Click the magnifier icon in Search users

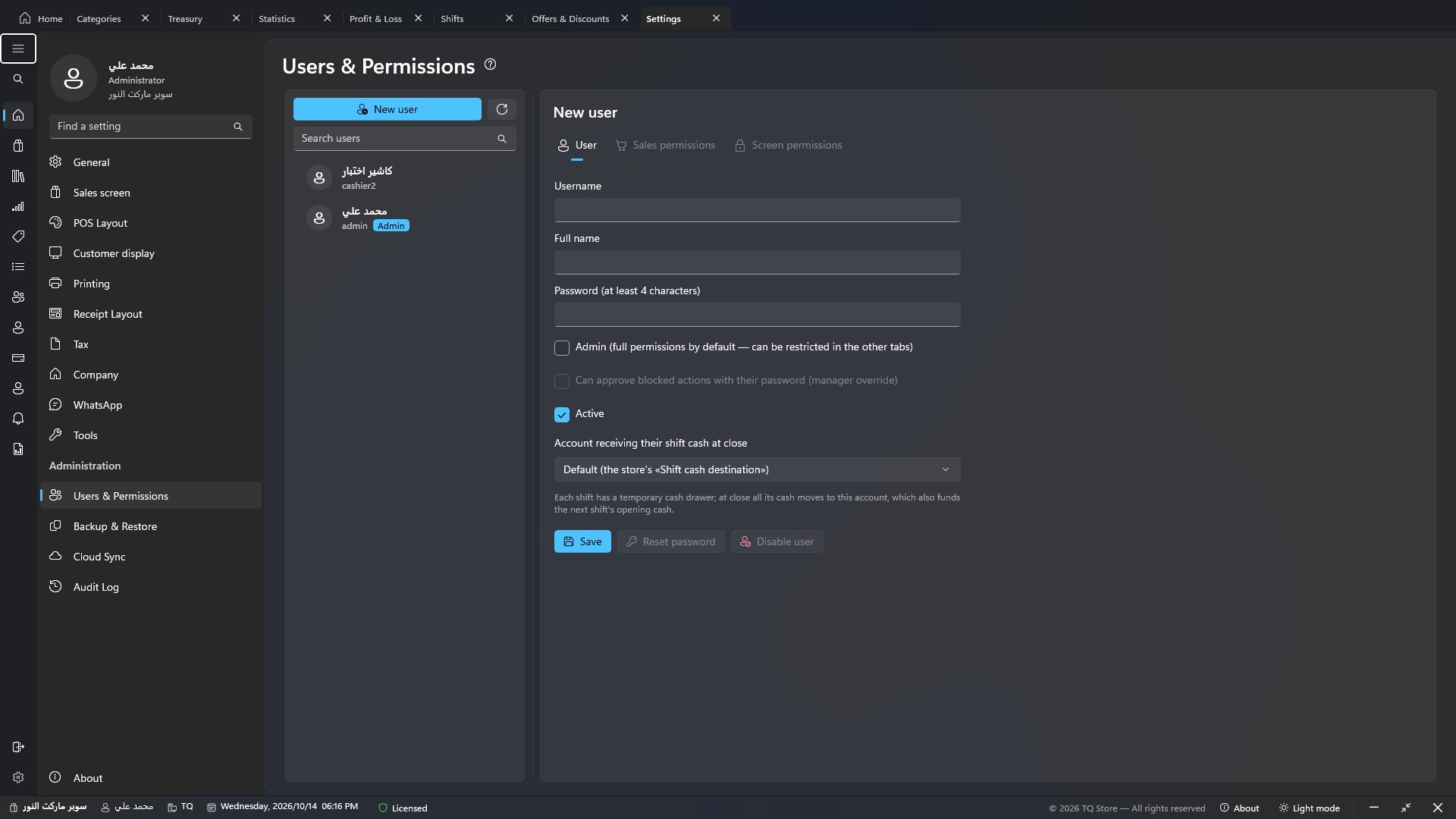502,139
